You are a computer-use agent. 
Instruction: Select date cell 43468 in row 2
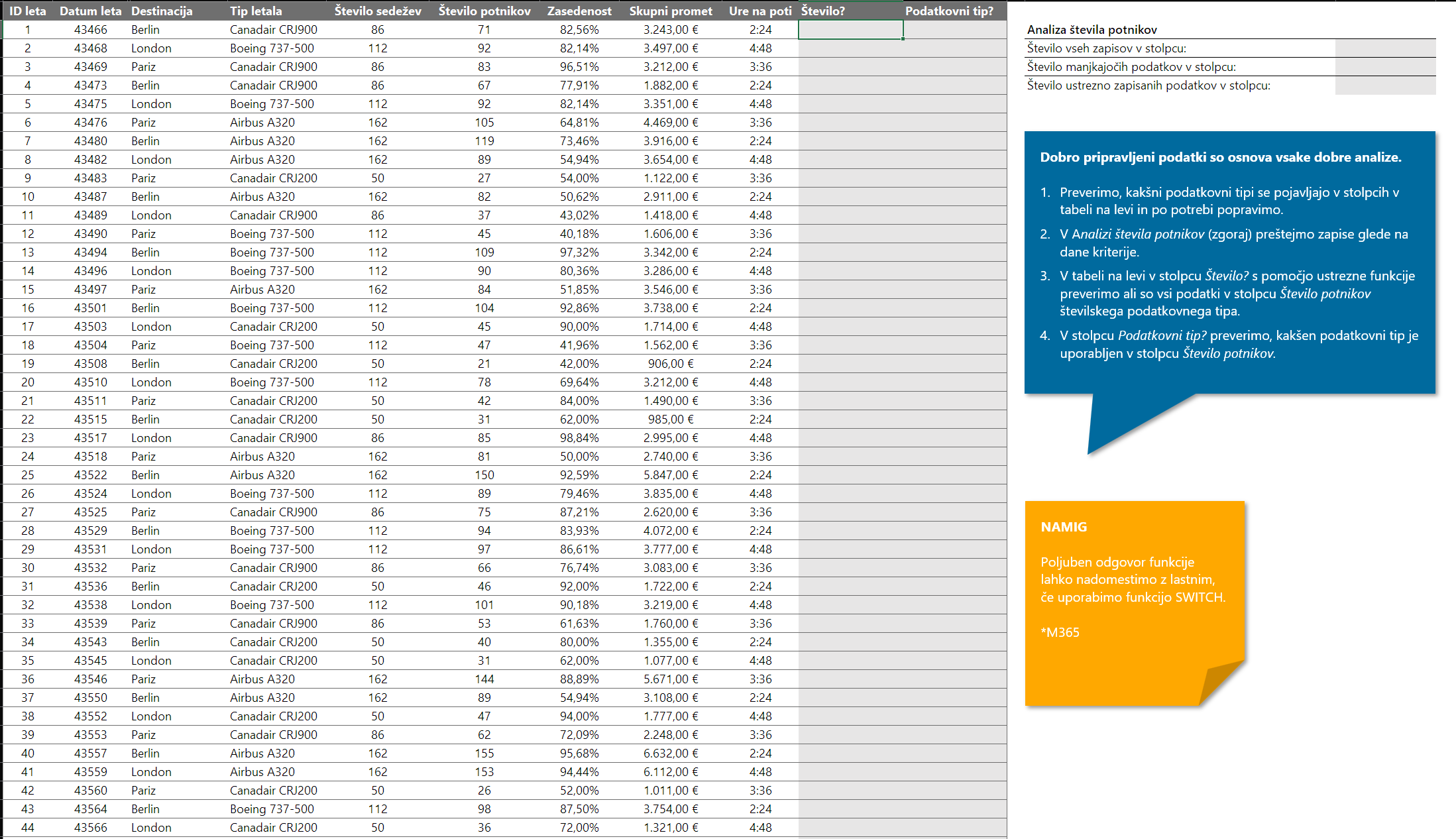pyautogui.click(x=91, y=48)
